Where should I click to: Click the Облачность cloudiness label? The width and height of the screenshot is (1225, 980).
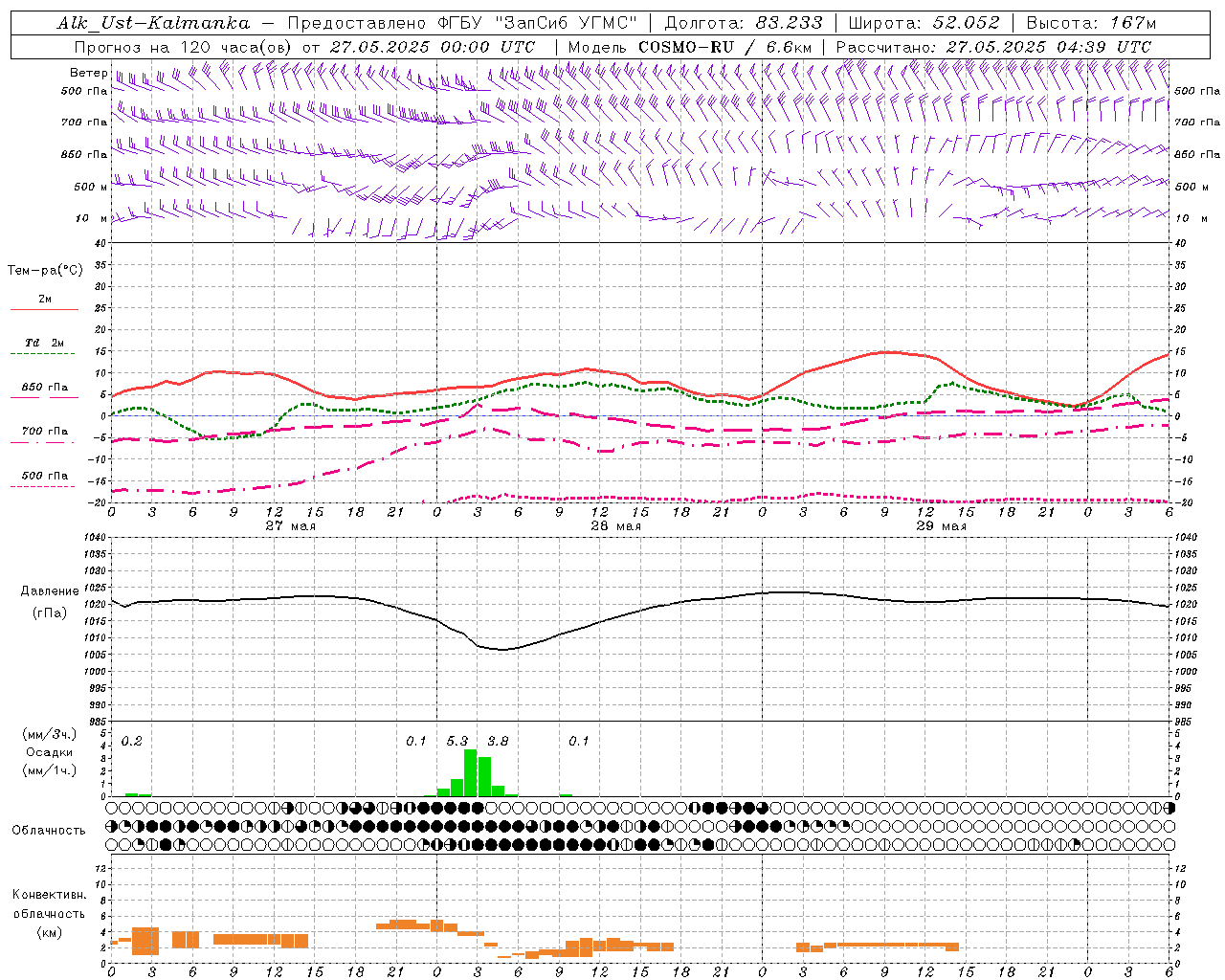point(49,831)
